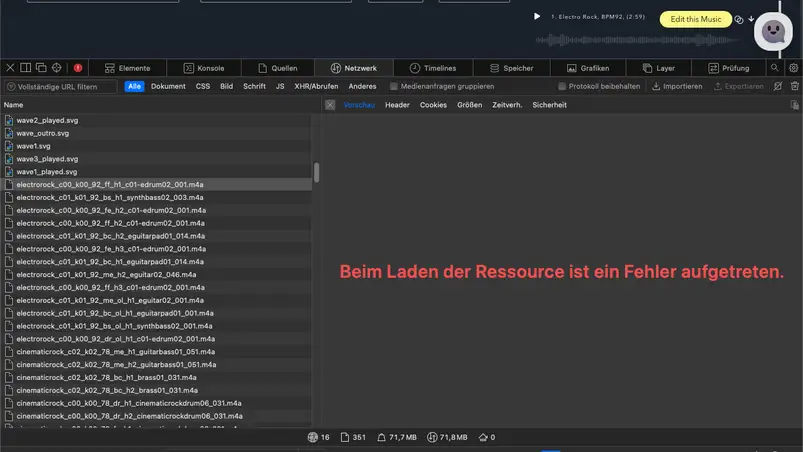Open the Cookies detail tab
Screen dimensions: 803x452
point(433,105)
